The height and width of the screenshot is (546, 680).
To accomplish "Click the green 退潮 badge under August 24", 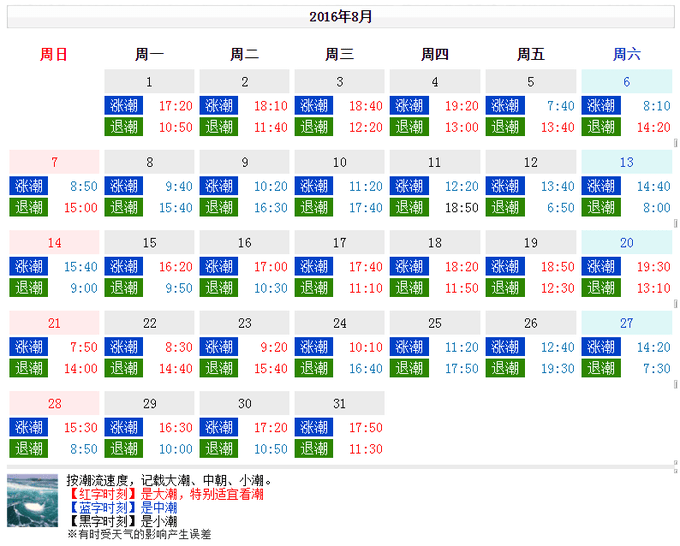I will (314, 368).
